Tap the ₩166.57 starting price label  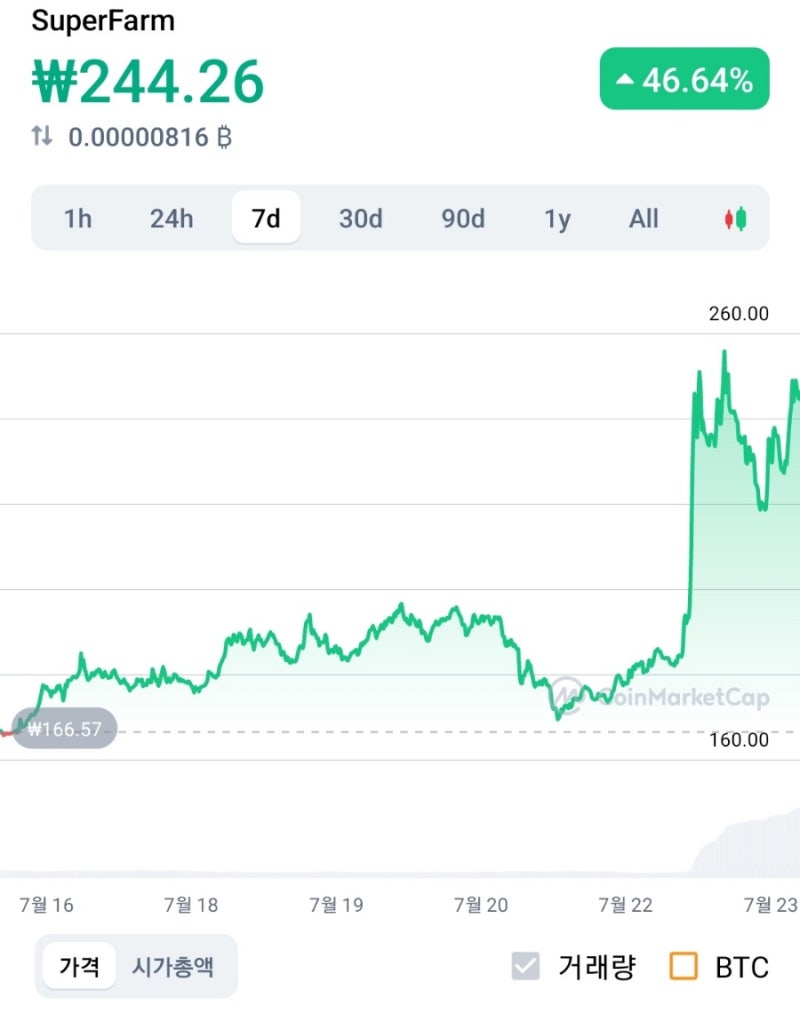[64, 729]
